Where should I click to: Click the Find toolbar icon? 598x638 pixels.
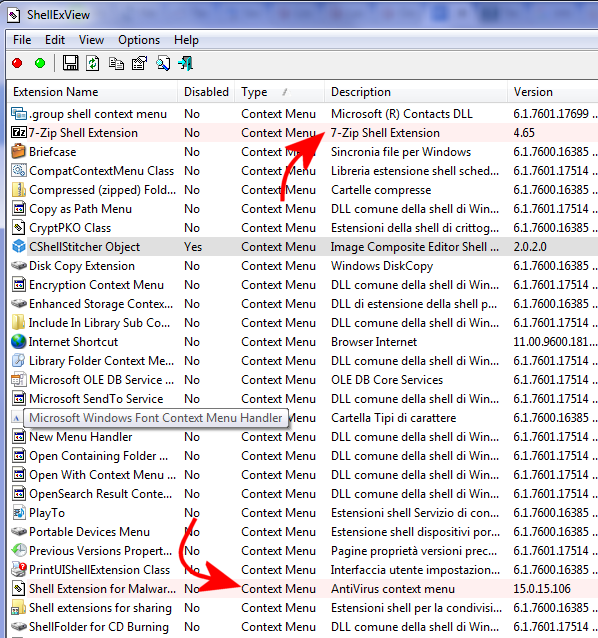tap(163, 63)
